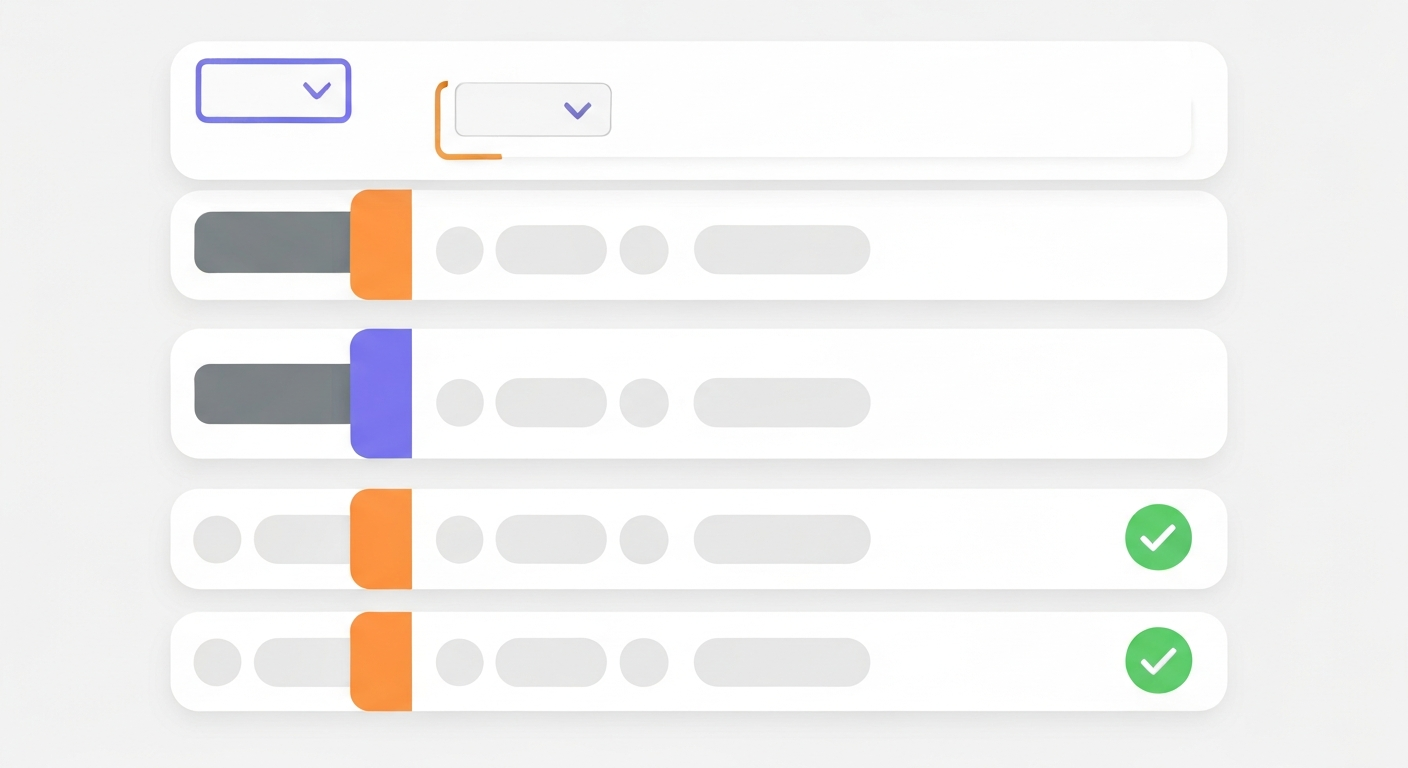
Task: Click the green checkmark in the bottom row
Action: (x=1158, y=661)
